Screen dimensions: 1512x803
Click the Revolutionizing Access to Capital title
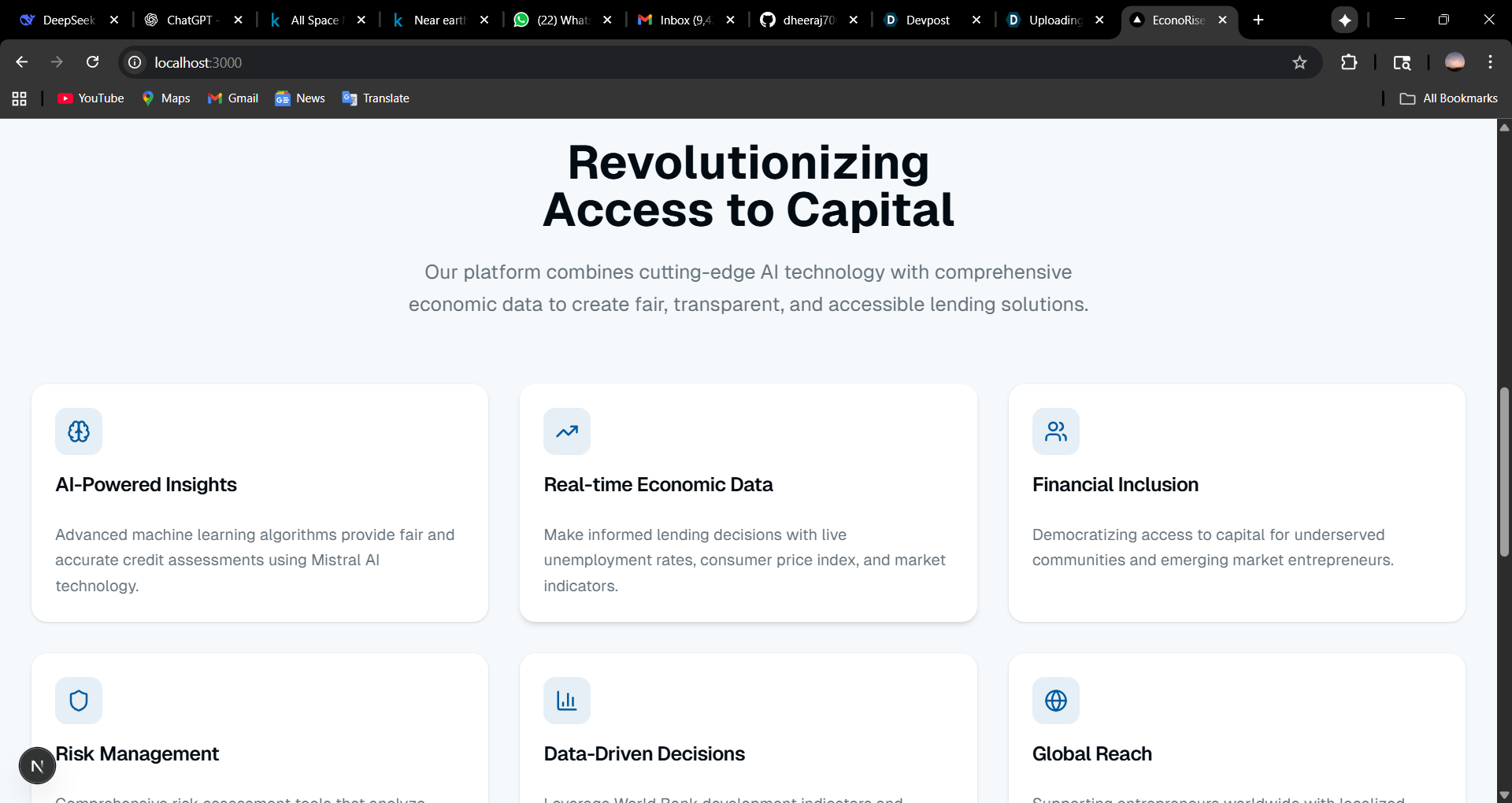click(748, 186)
